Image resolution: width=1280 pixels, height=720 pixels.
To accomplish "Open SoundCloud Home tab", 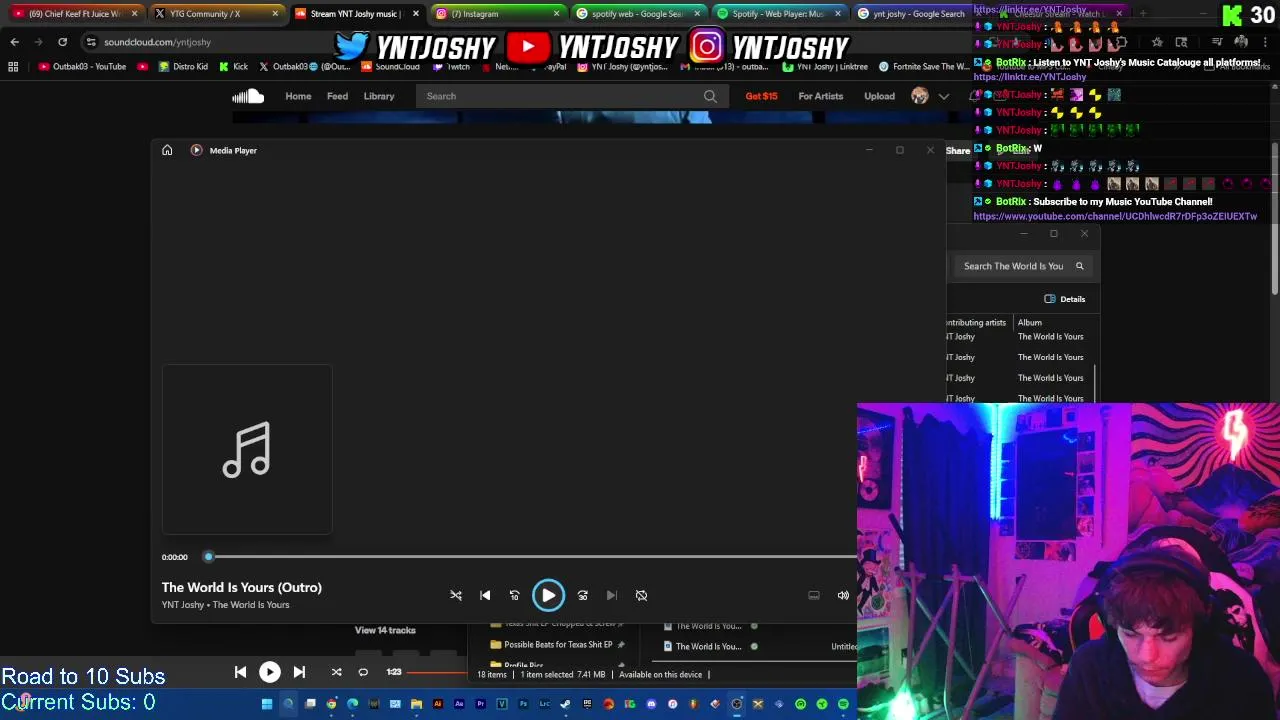I will pos(298,96).
